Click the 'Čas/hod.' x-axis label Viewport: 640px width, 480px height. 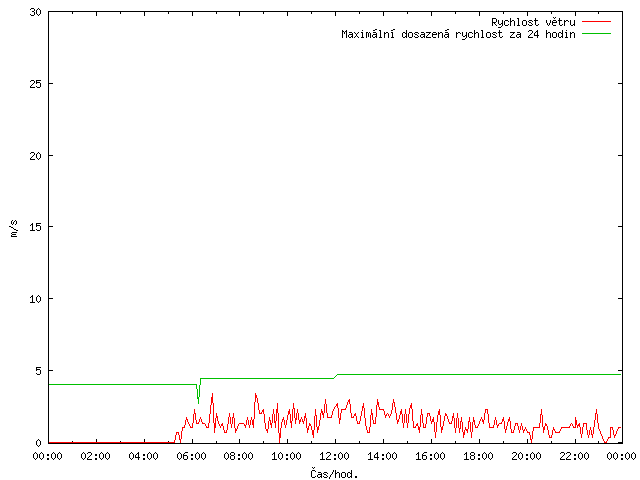coord(334,474)
